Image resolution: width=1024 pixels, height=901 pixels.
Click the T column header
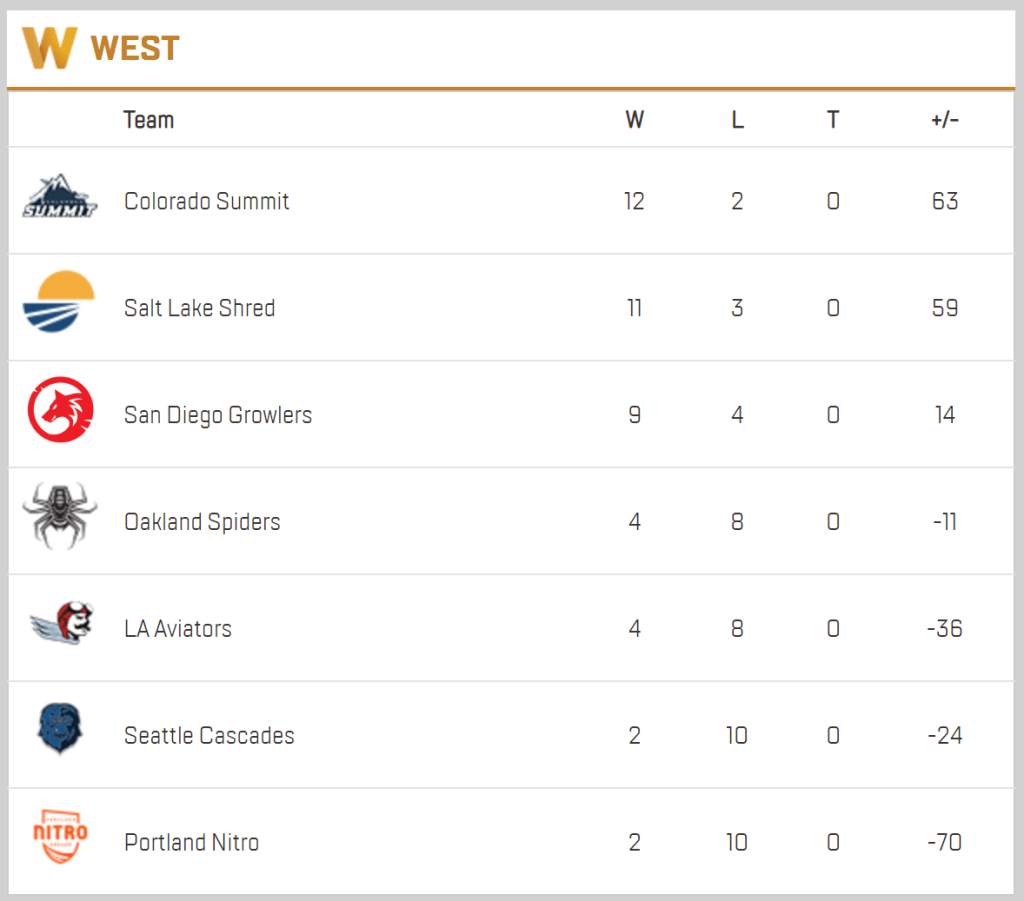pos(833,120)
